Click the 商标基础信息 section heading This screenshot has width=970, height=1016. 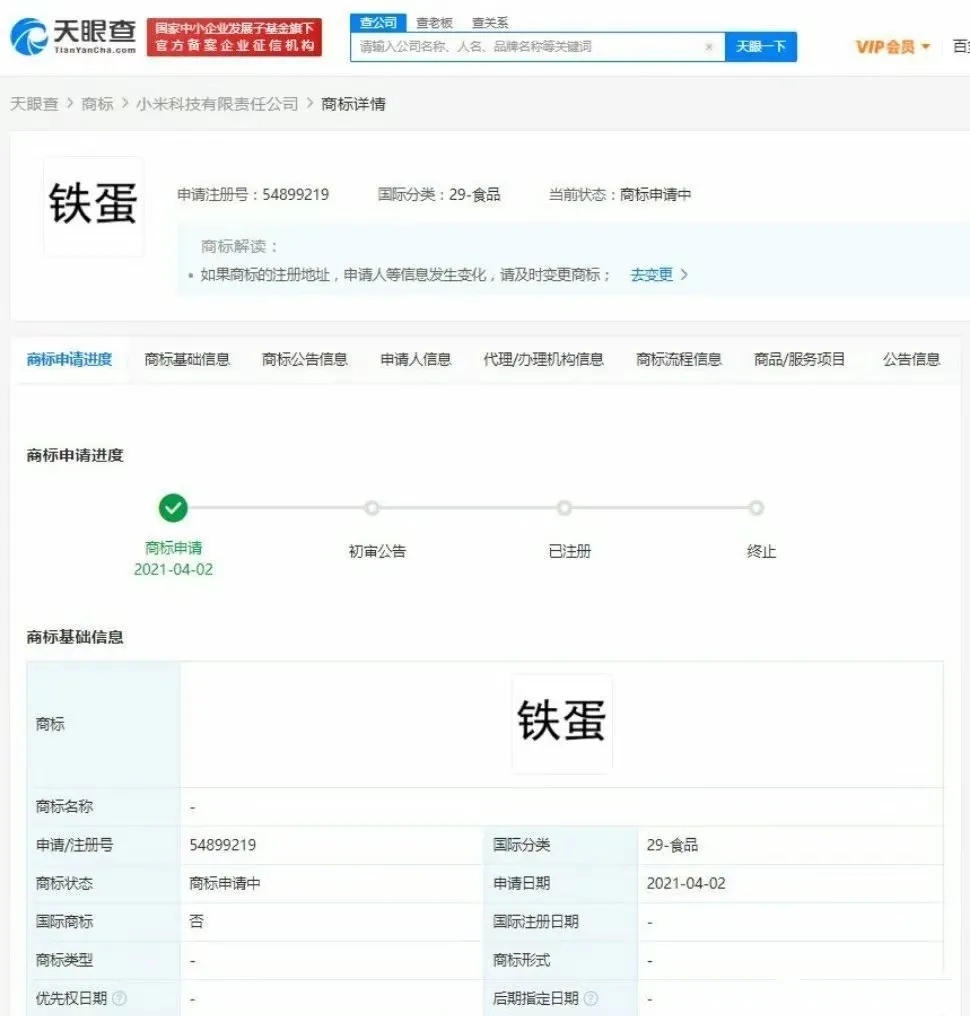tap(75, 637)
